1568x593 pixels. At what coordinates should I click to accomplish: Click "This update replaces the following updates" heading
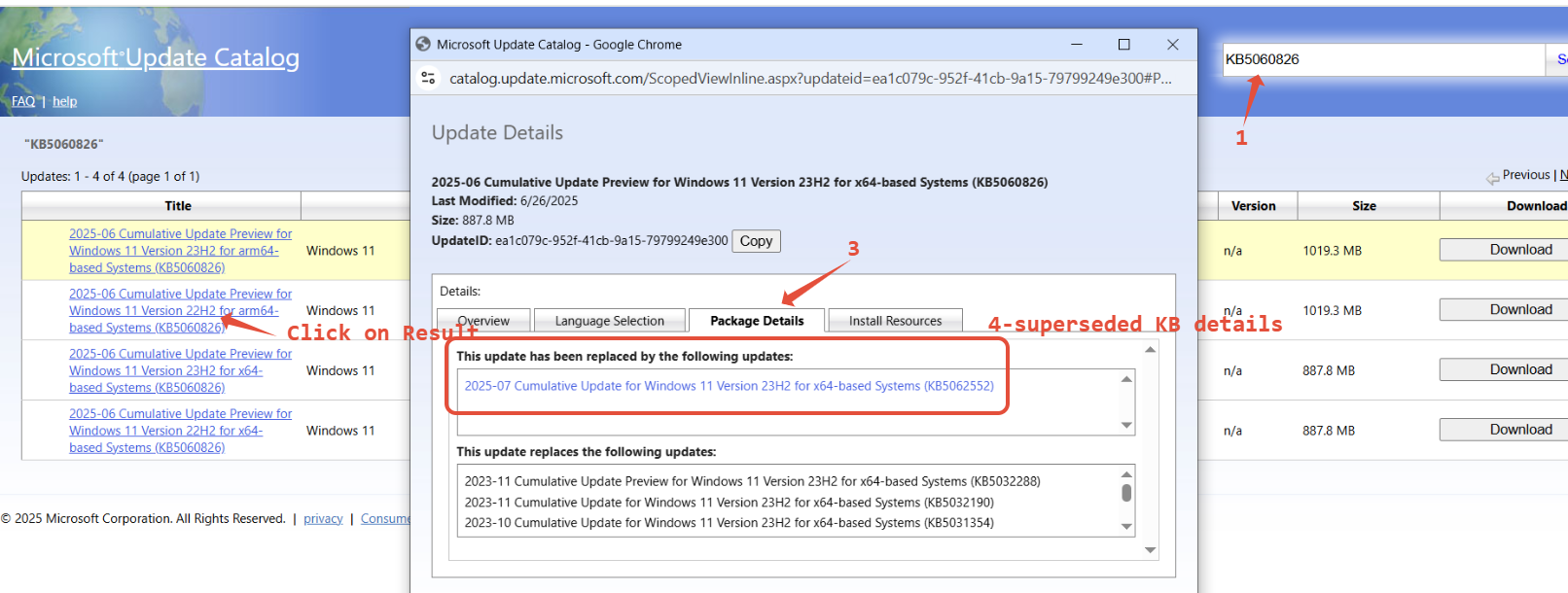(x=587, y=452)
